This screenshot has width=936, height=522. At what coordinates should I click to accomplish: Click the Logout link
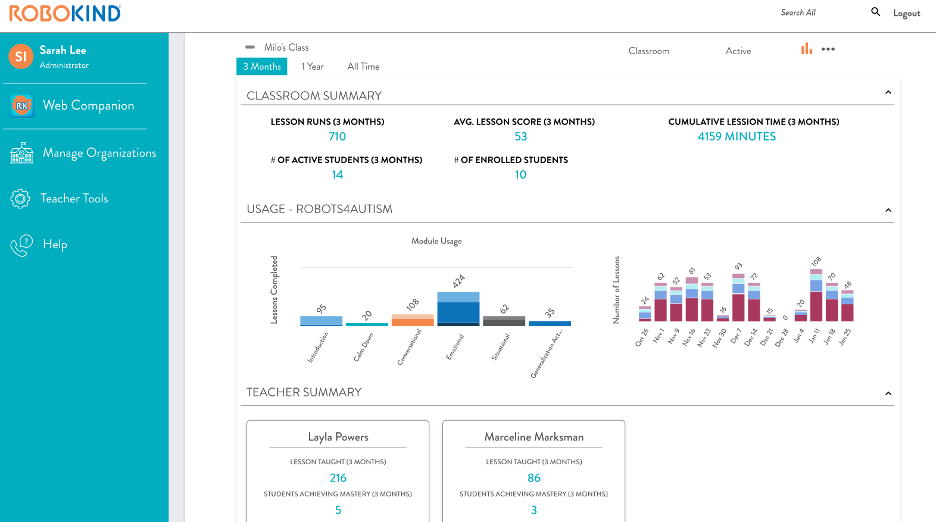coord(906,13)
